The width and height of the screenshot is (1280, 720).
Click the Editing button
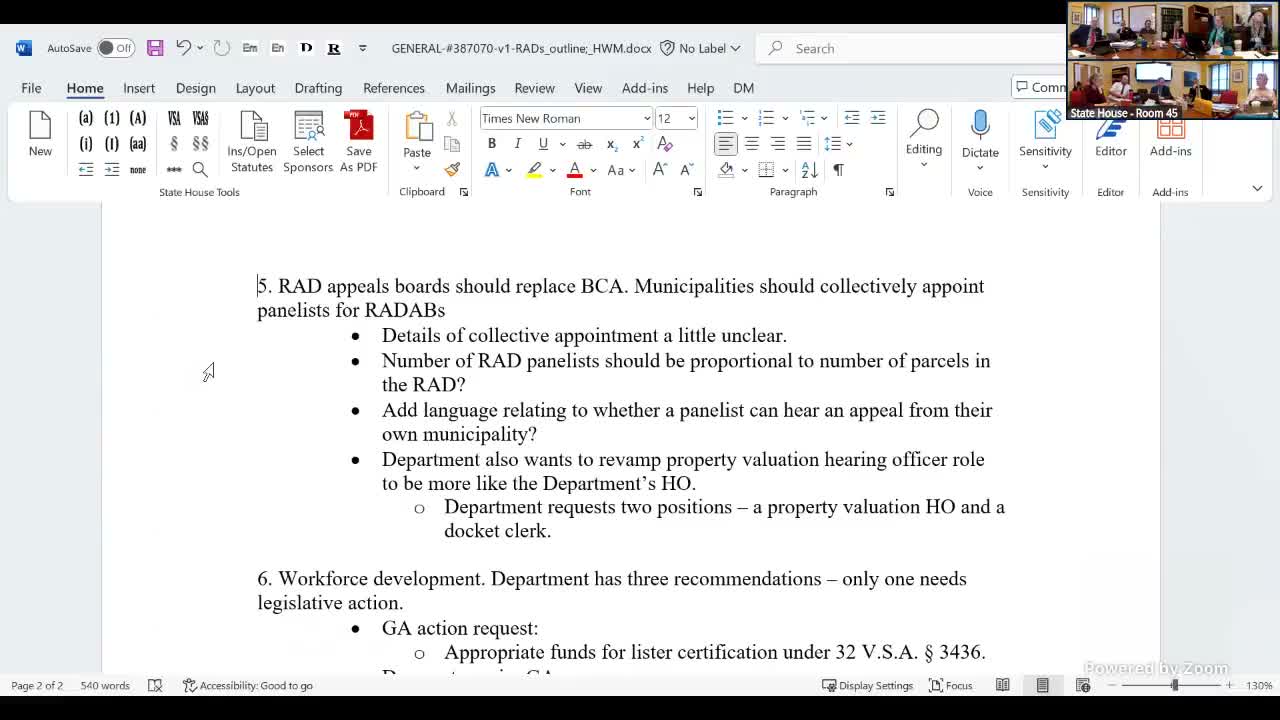point(923,140)
